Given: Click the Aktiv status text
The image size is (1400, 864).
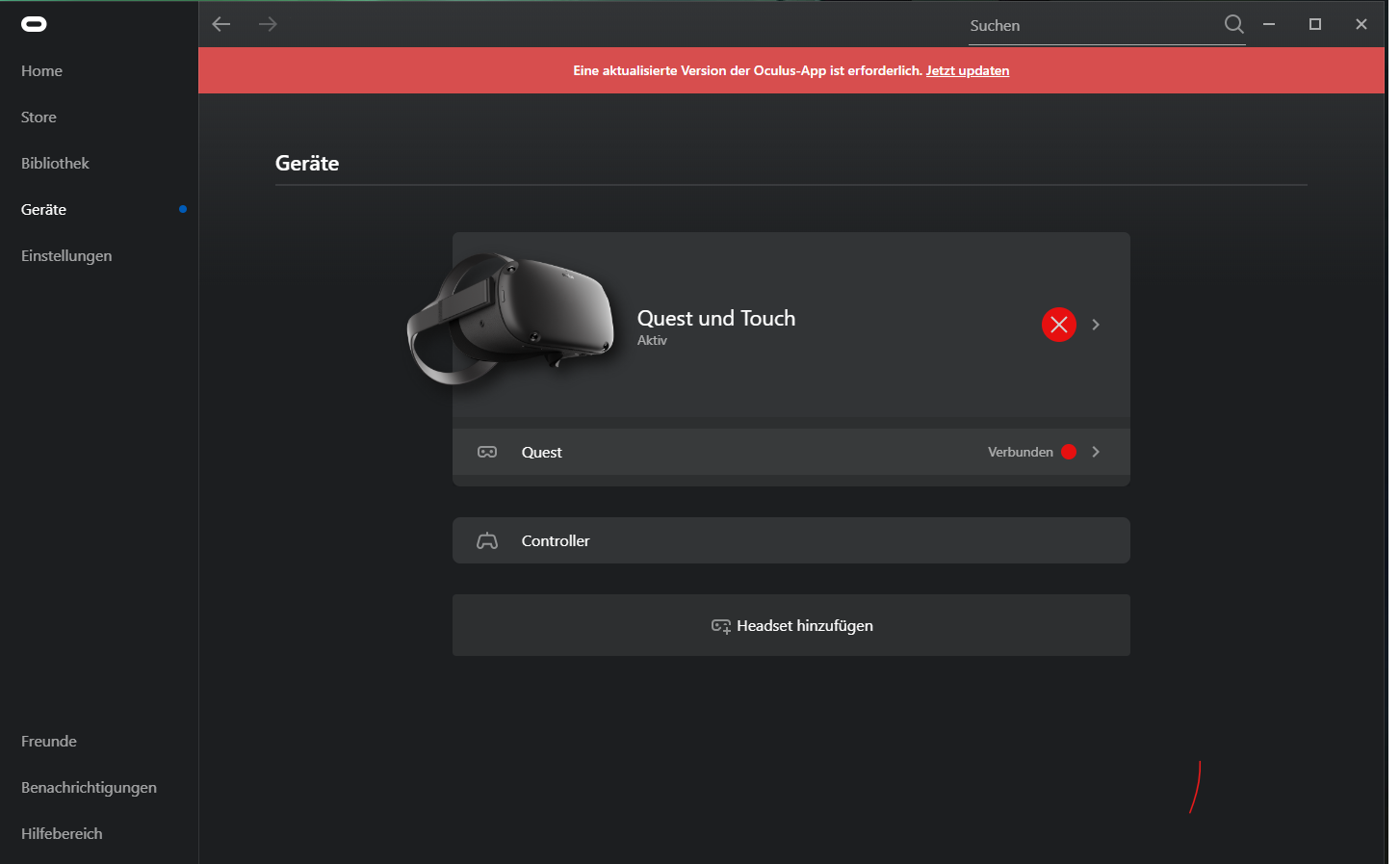Looking at the screenshot, I should coord(652,340).
